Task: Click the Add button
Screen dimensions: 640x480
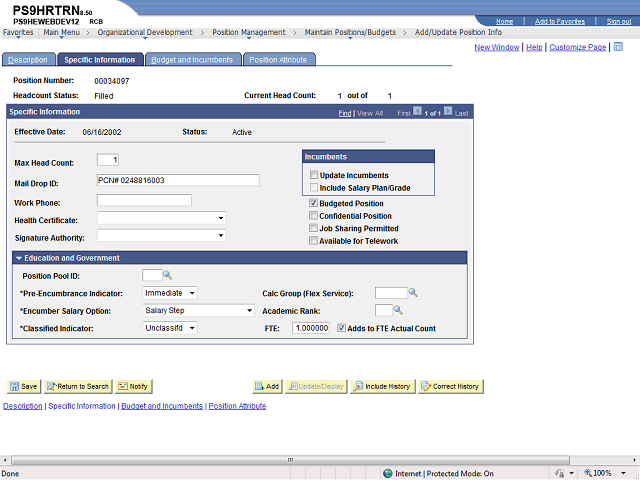Action: (x=267, y=386)
